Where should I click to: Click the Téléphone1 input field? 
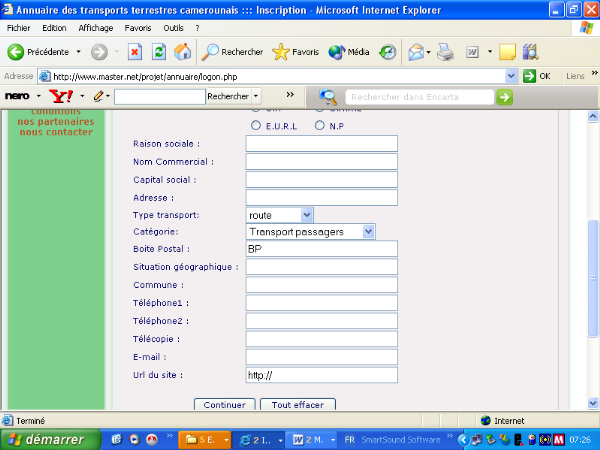point(321,303)
